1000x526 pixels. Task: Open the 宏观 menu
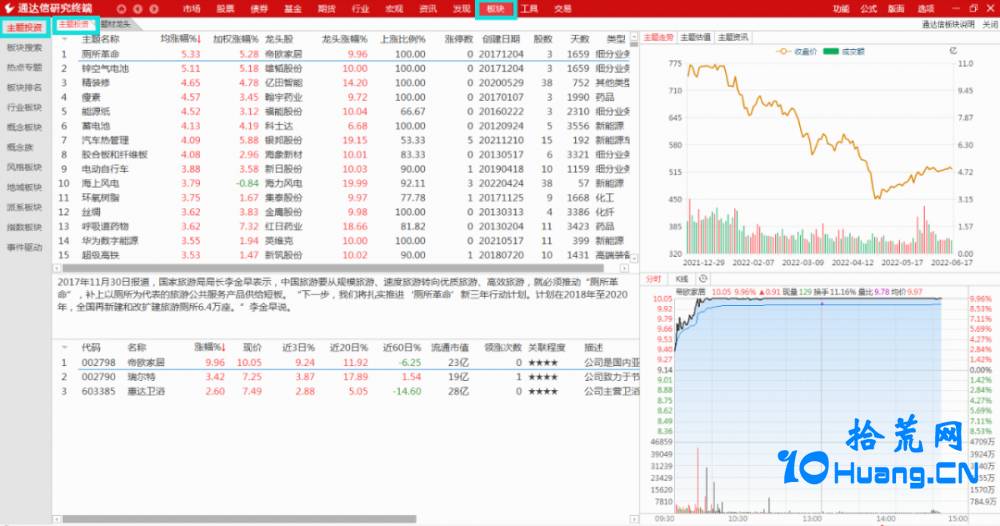[394, 9]
